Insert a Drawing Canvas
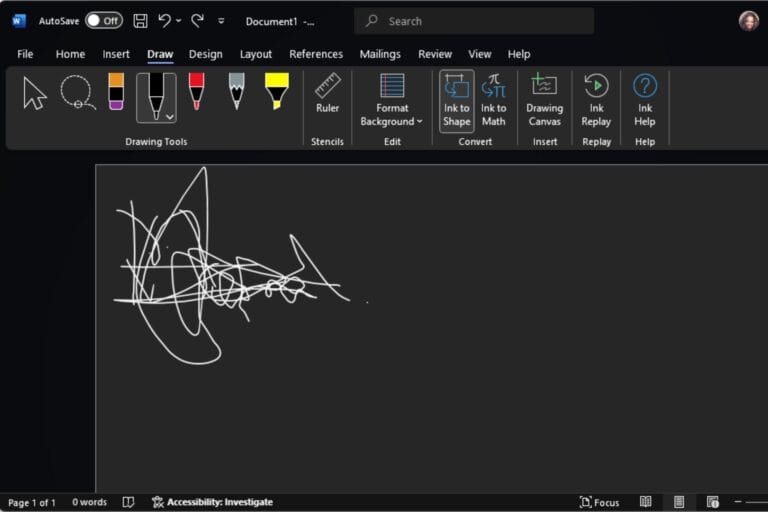The height and width of the screenshot is (512, 768). tap(544, 100)
